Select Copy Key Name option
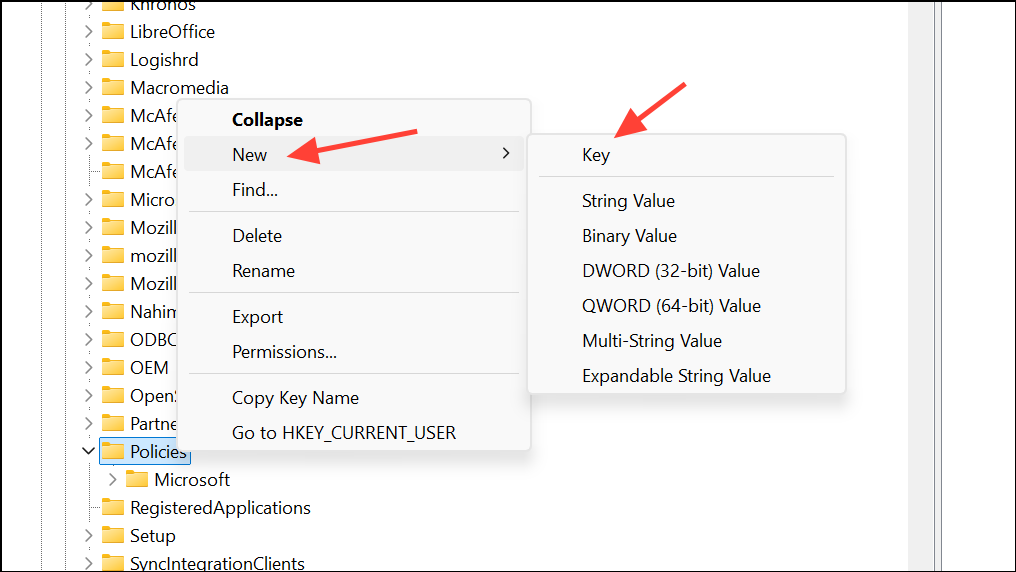This screenshot has height=572, width=1016. tap(295, 398)
